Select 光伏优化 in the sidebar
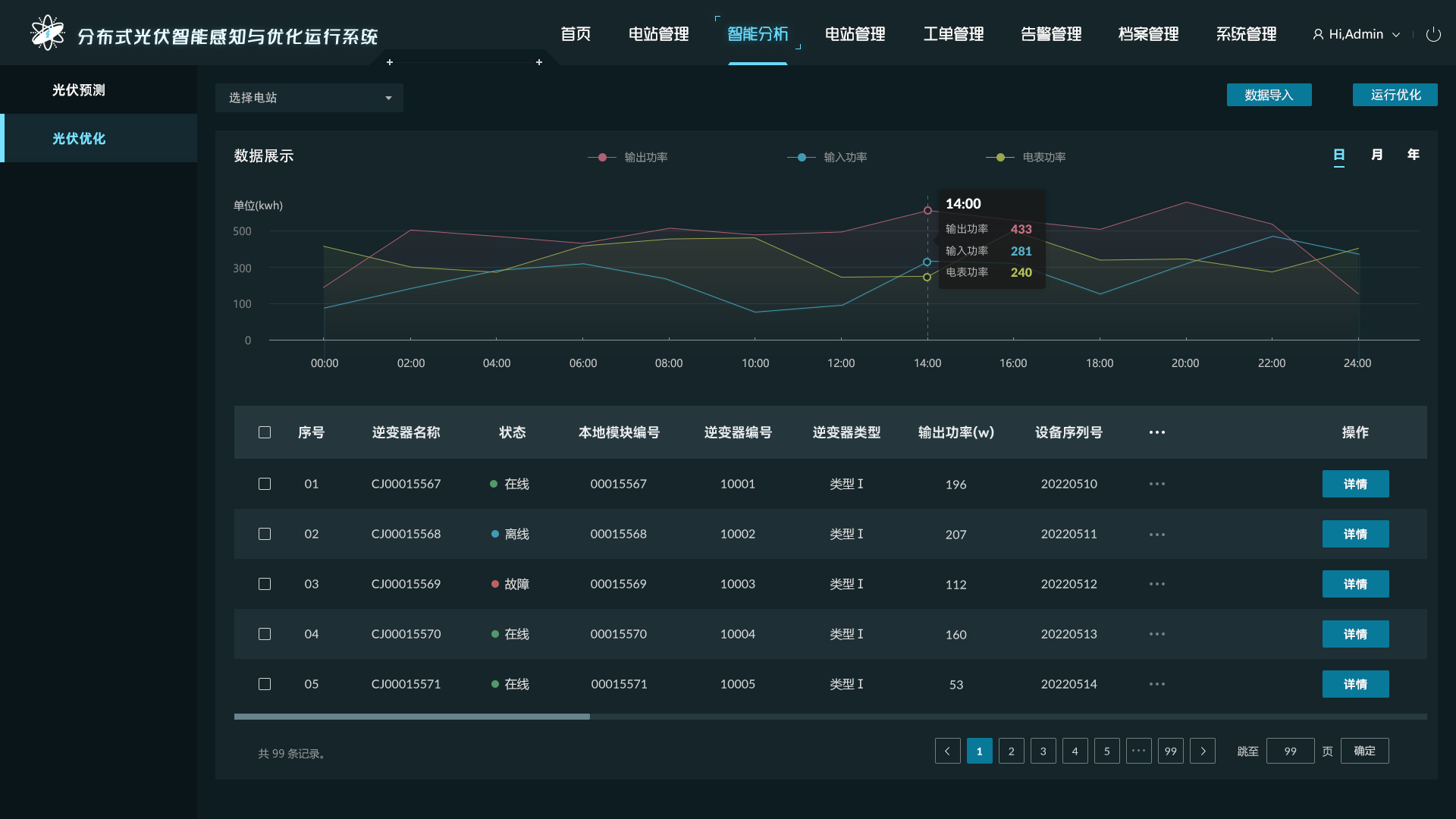This screenshot has height=819, width=1456. [99, 138]
